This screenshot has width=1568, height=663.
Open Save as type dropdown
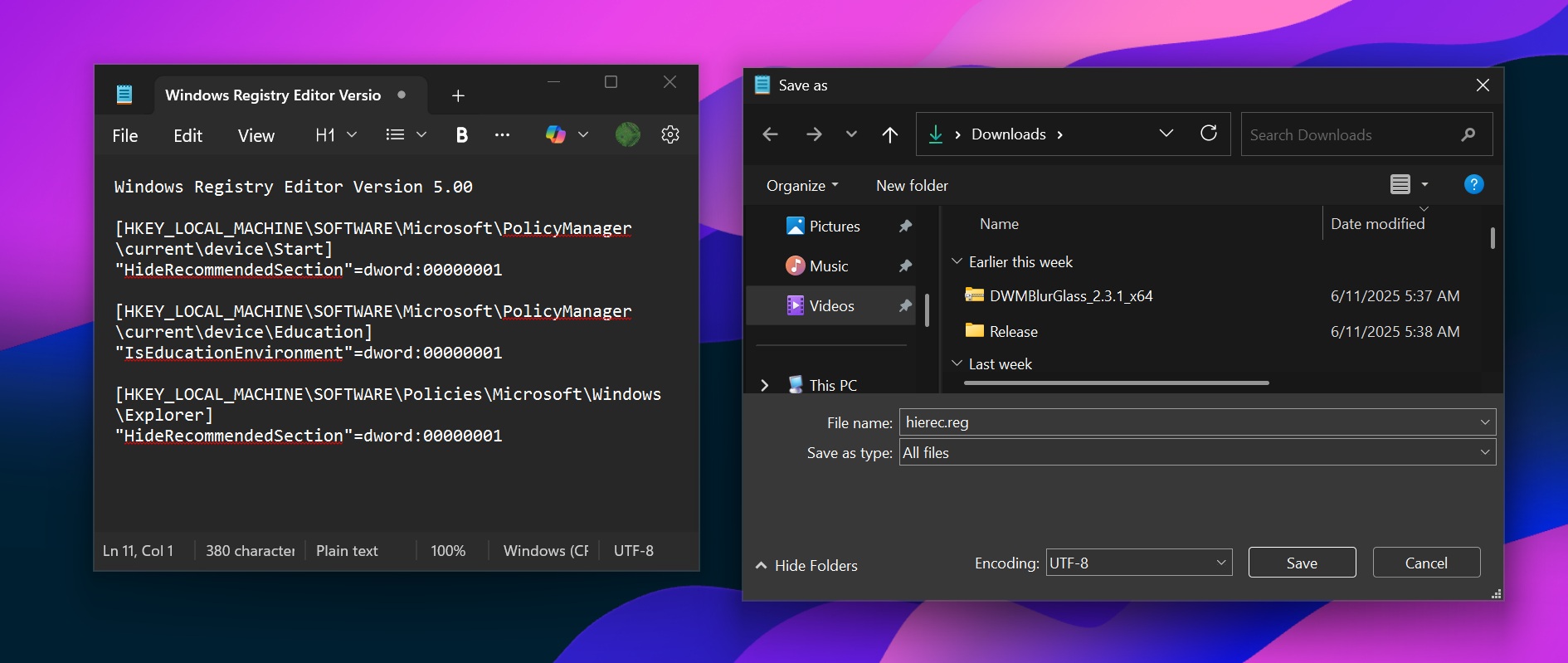pos(1196,452)
